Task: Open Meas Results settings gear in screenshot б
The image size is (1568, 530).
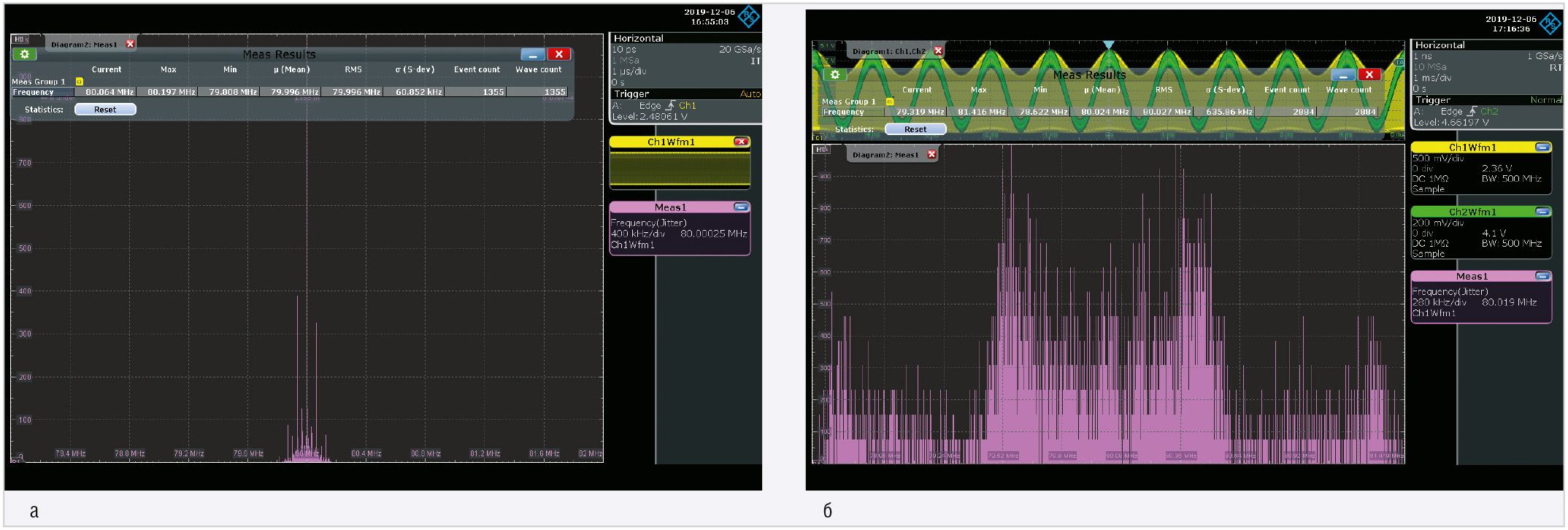Action: tap(835, 74)
